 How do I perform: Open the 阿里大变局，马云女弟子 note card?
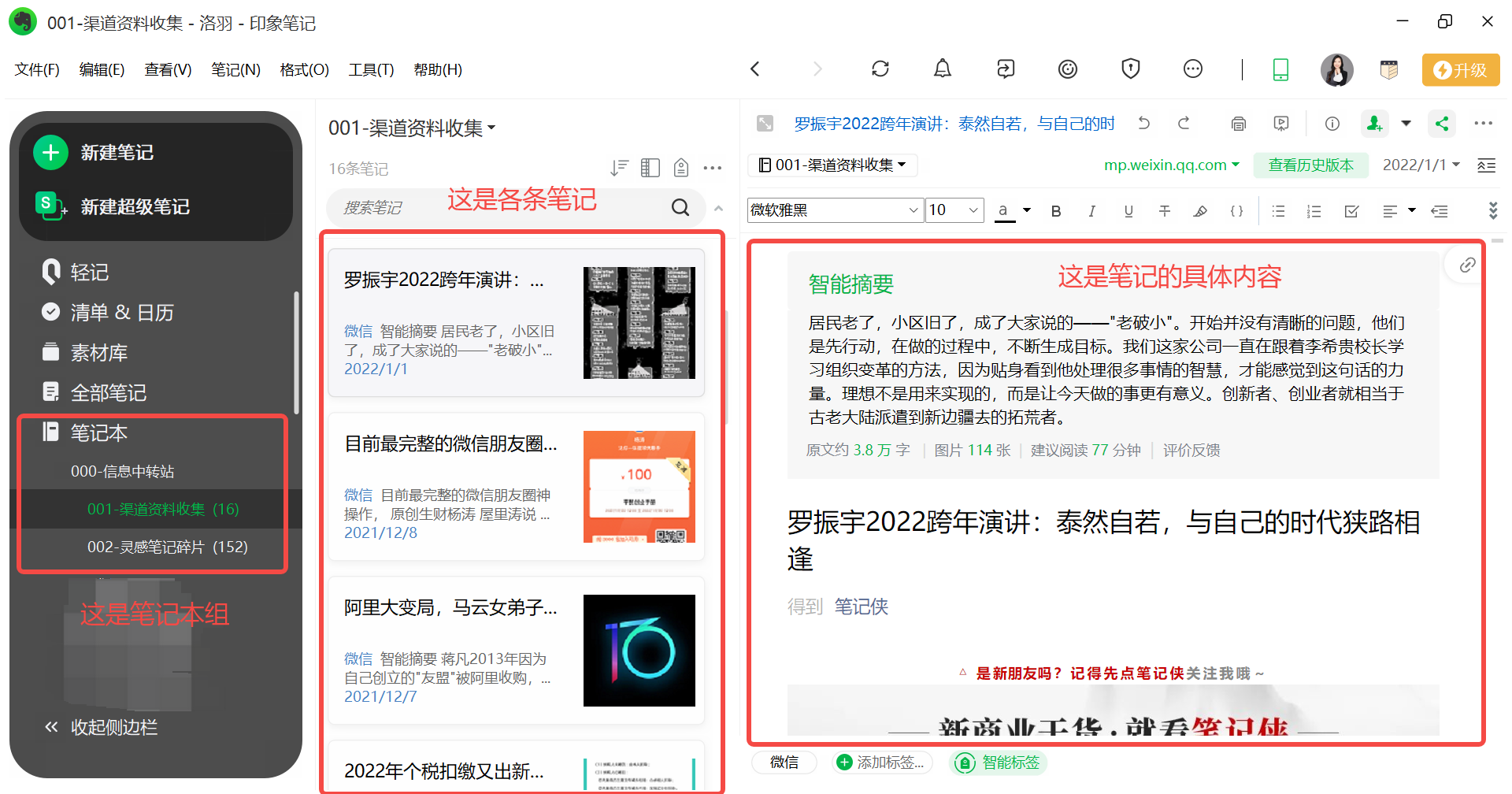pos(517,651)
